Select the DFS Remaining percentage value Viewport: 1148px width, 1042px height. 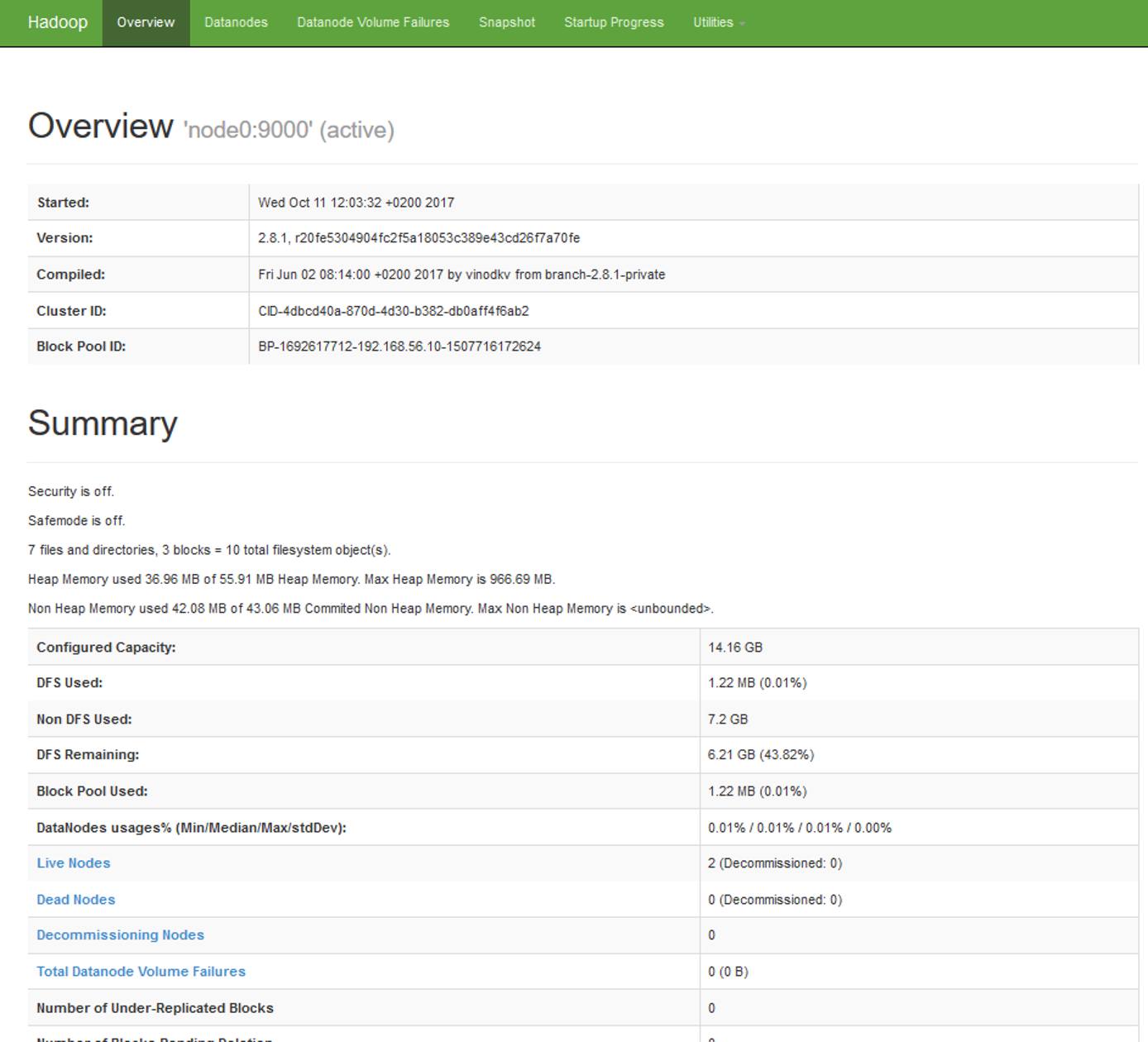tap(761, 754)
